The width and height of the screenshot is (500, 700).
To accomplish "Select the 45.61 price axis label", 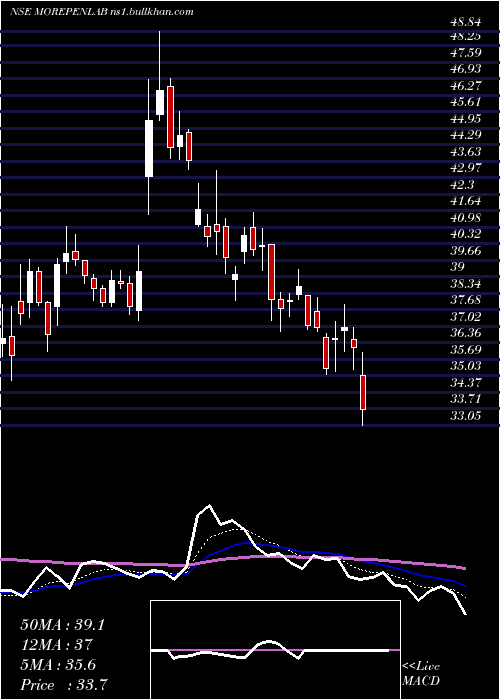I will (x=464, y=102).
